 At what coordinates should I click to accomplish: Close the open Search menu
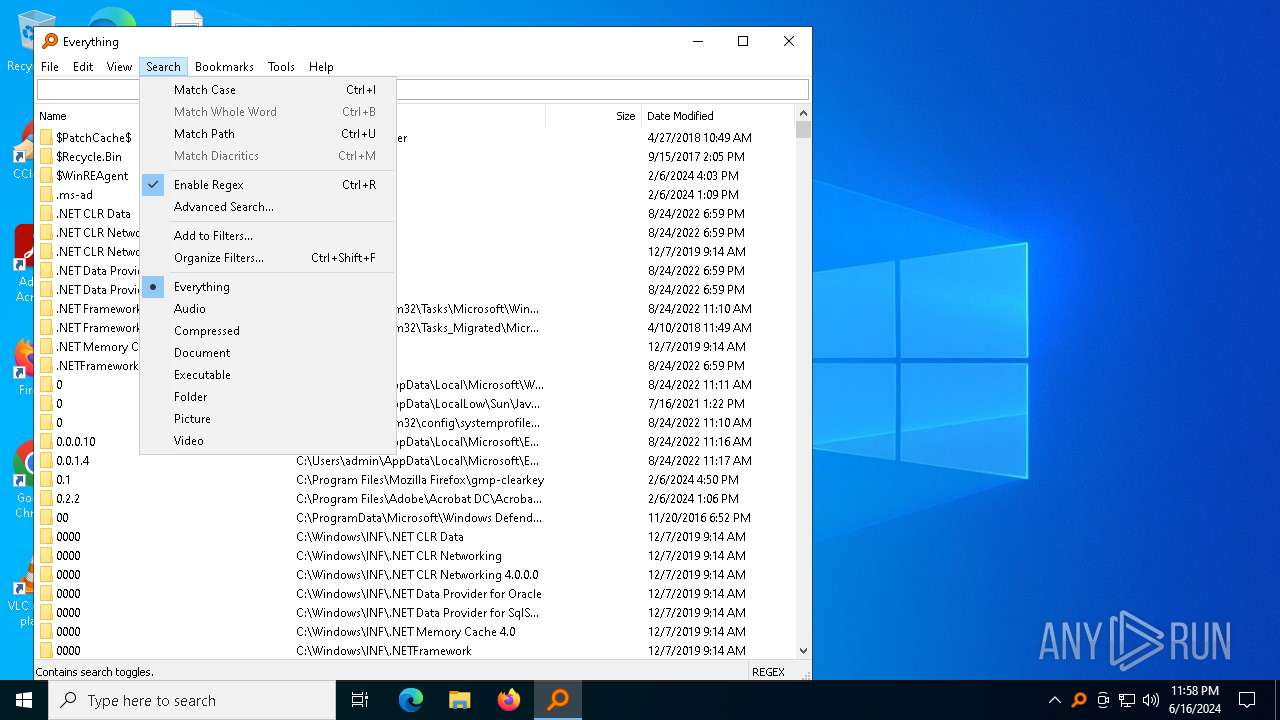tap(163, 67)
